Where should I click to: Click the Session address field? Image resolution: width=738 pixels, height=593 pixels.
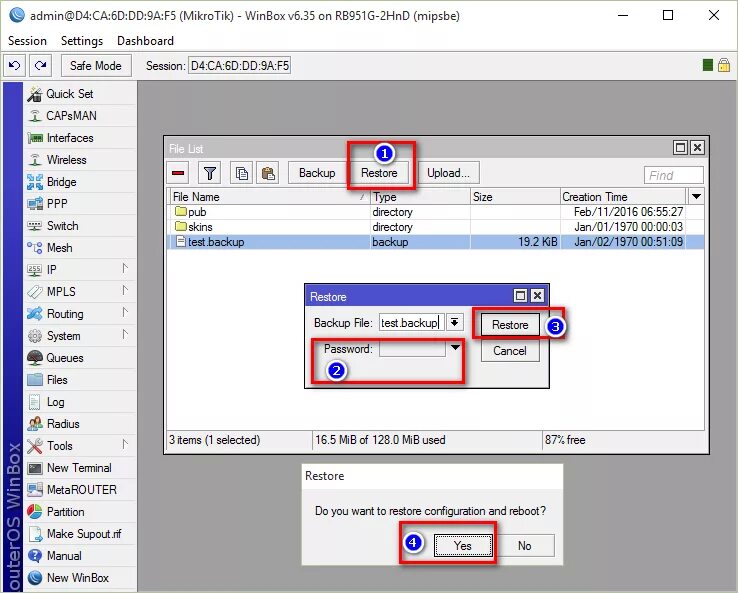(240, 65)
